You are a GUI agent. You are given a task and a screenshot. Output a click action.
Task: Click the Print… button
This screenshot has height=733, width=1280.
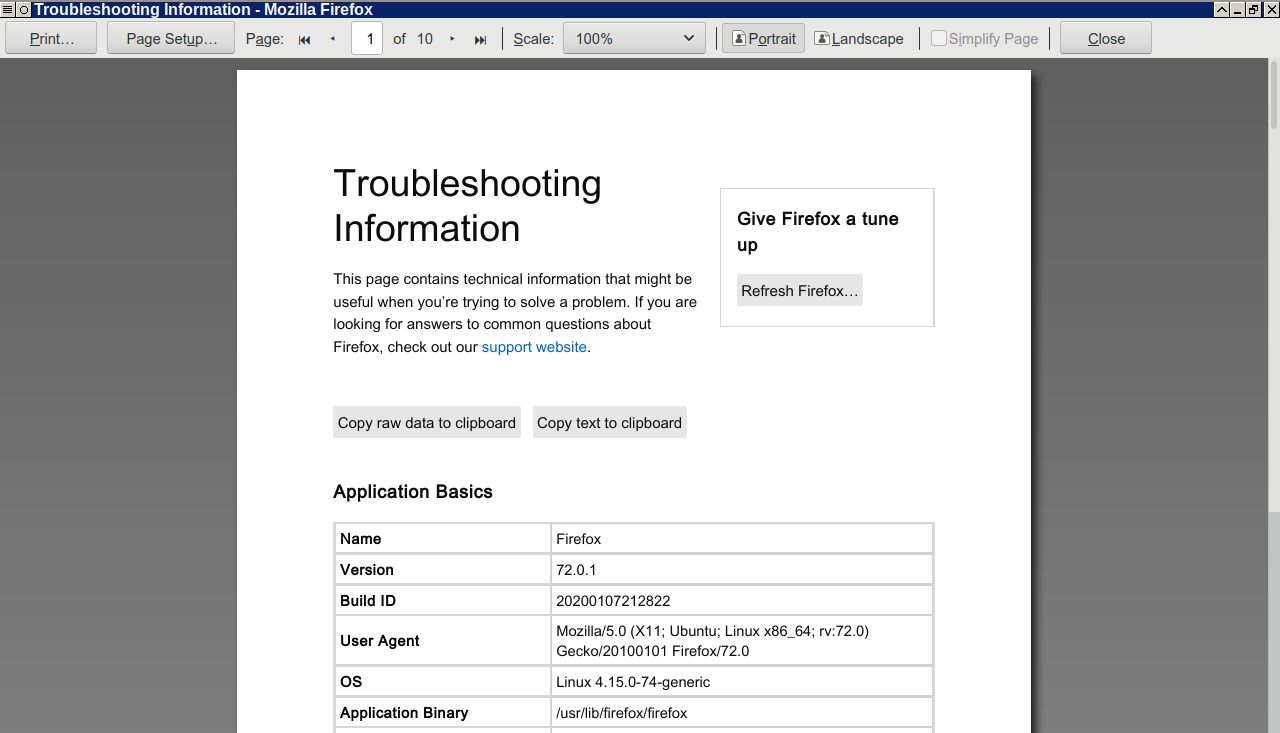[x=52, y=39]
